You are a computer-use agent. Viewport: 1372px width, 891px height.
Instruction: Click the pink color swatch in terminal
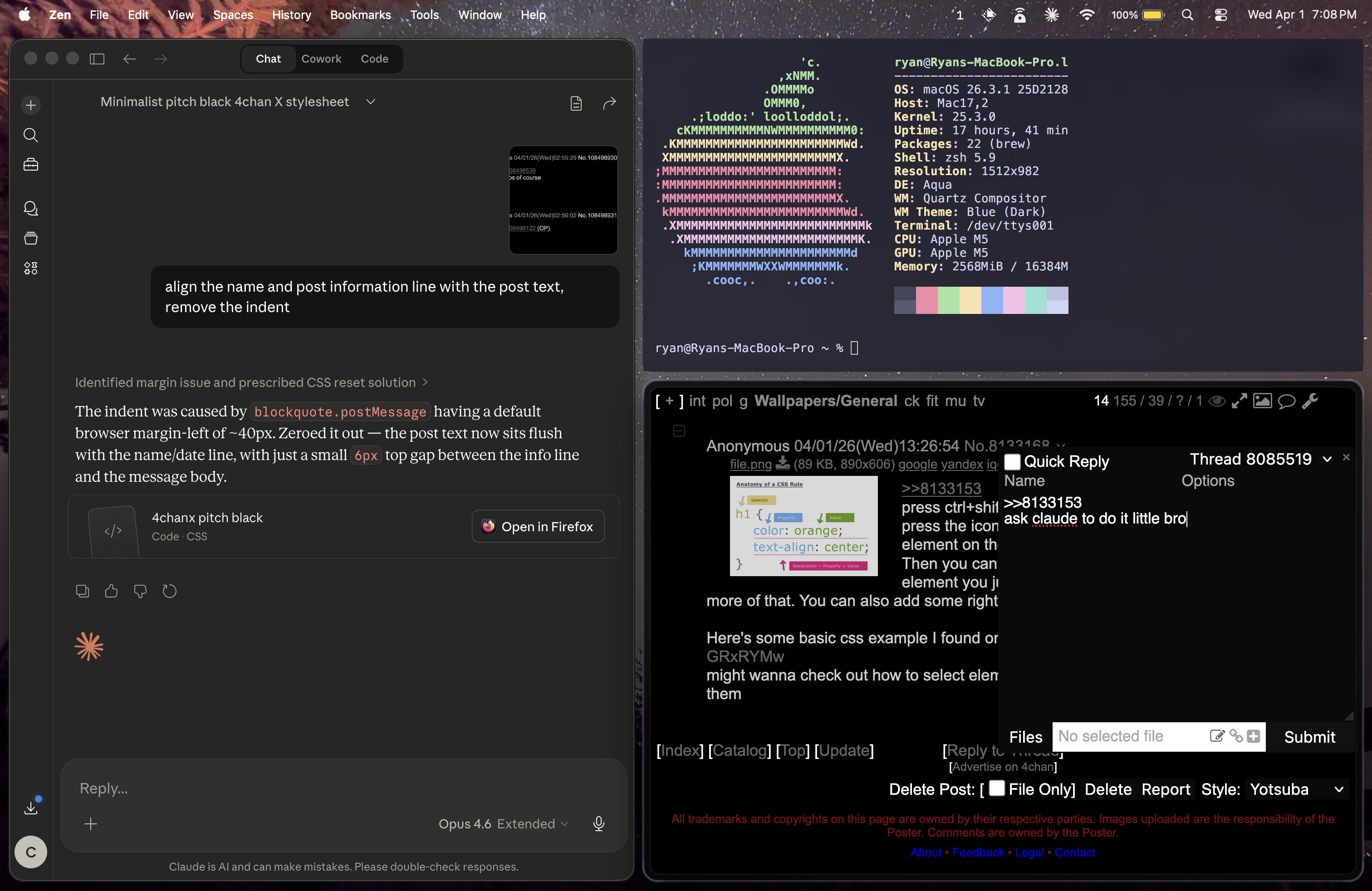pyautogui.click(x=926, y=300)
